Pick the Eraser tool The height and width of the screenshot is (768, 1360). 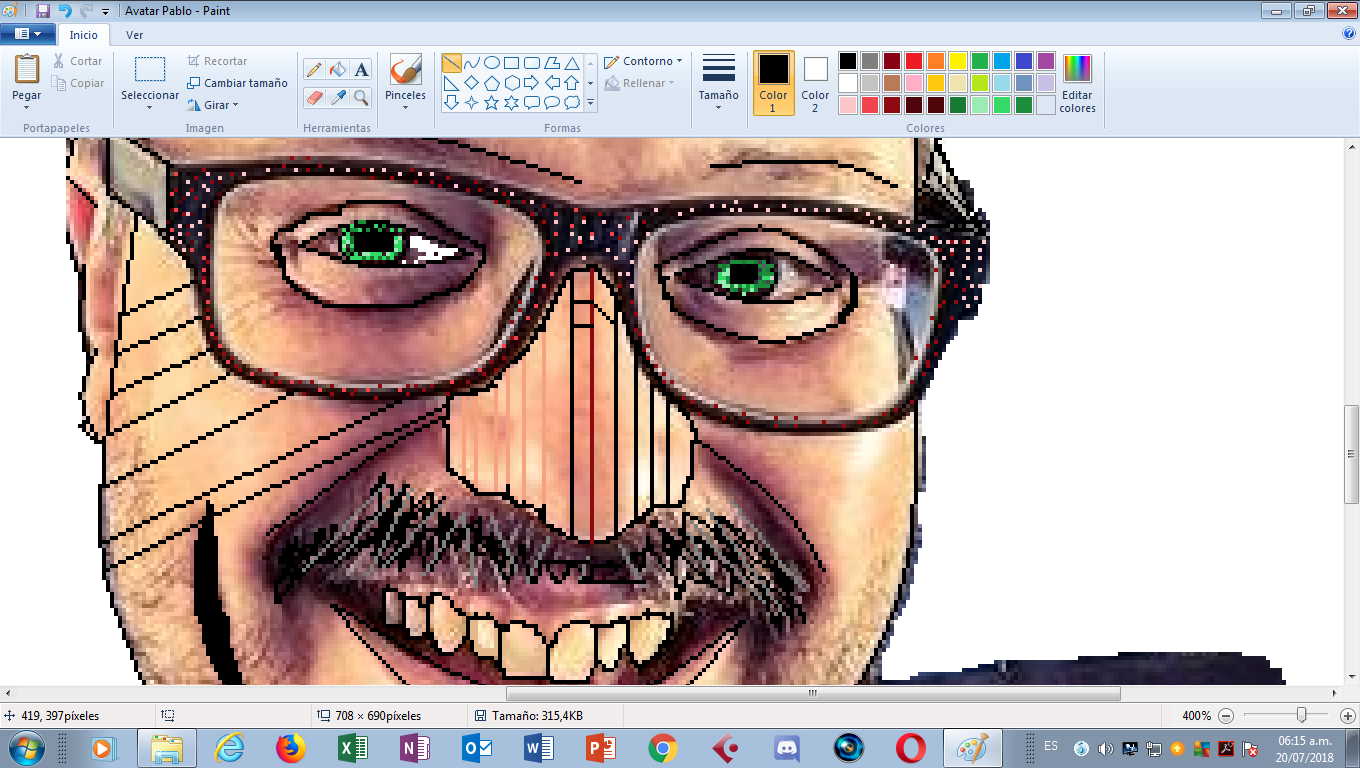point(314,98)
